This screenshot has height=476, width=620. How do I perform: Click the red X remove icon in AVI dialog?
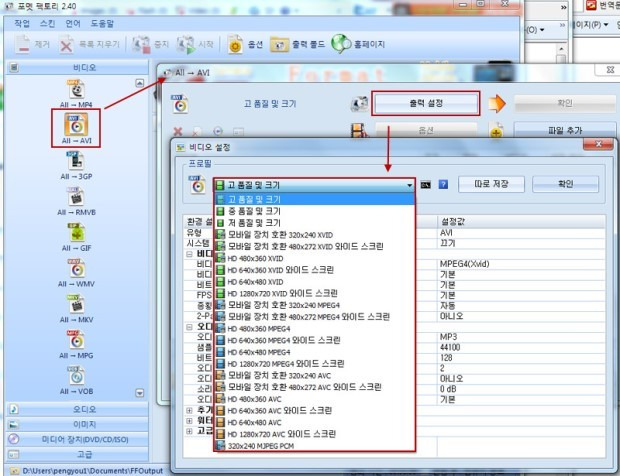[178, 131]
